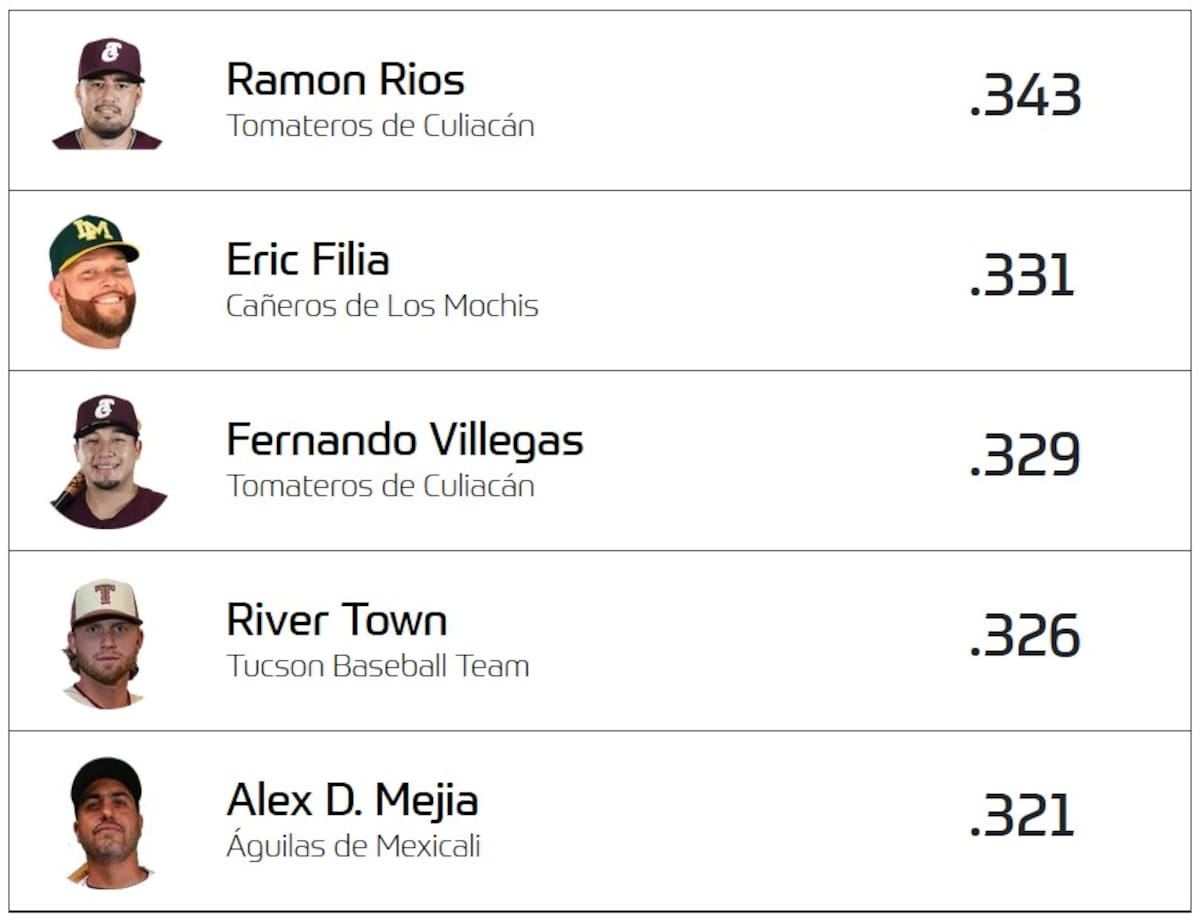Select Águilas de Mexicali team label
This screenshot has height=924, width=1200.
[x=353, y=846]
